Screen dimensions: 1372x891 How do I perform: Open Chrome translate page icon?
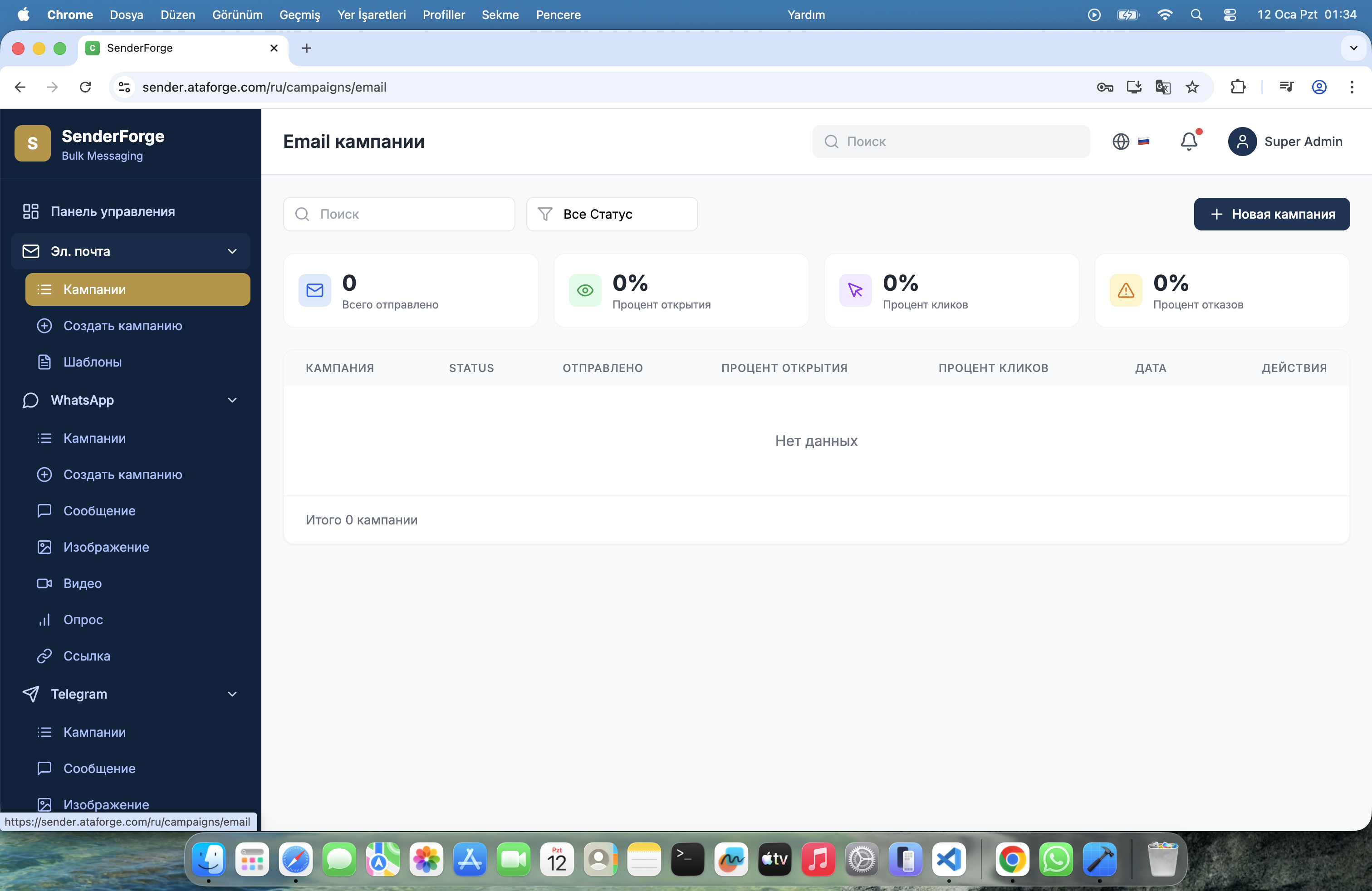[1163, 87]
